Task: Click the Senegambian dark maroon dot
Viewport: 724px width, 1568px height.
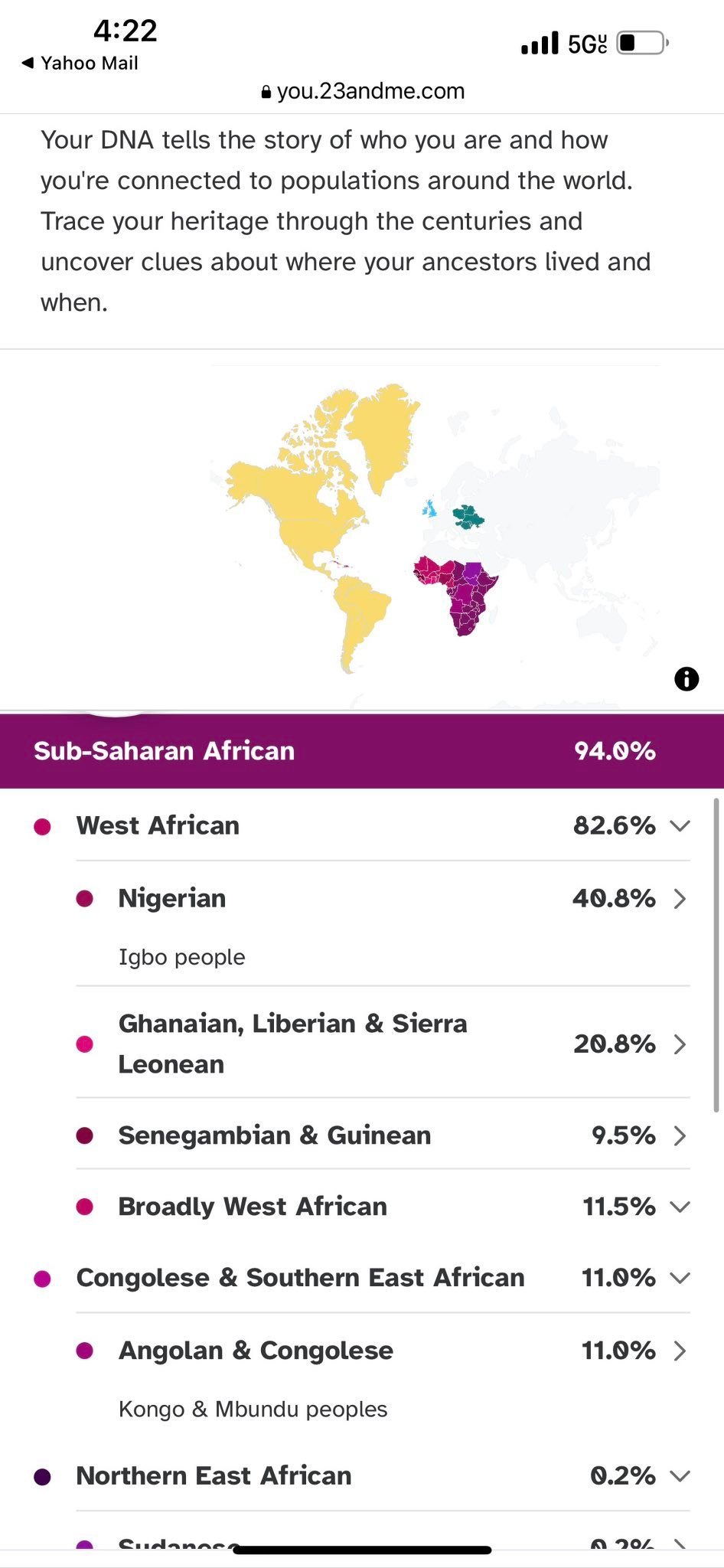Action: pos(85,1135)
